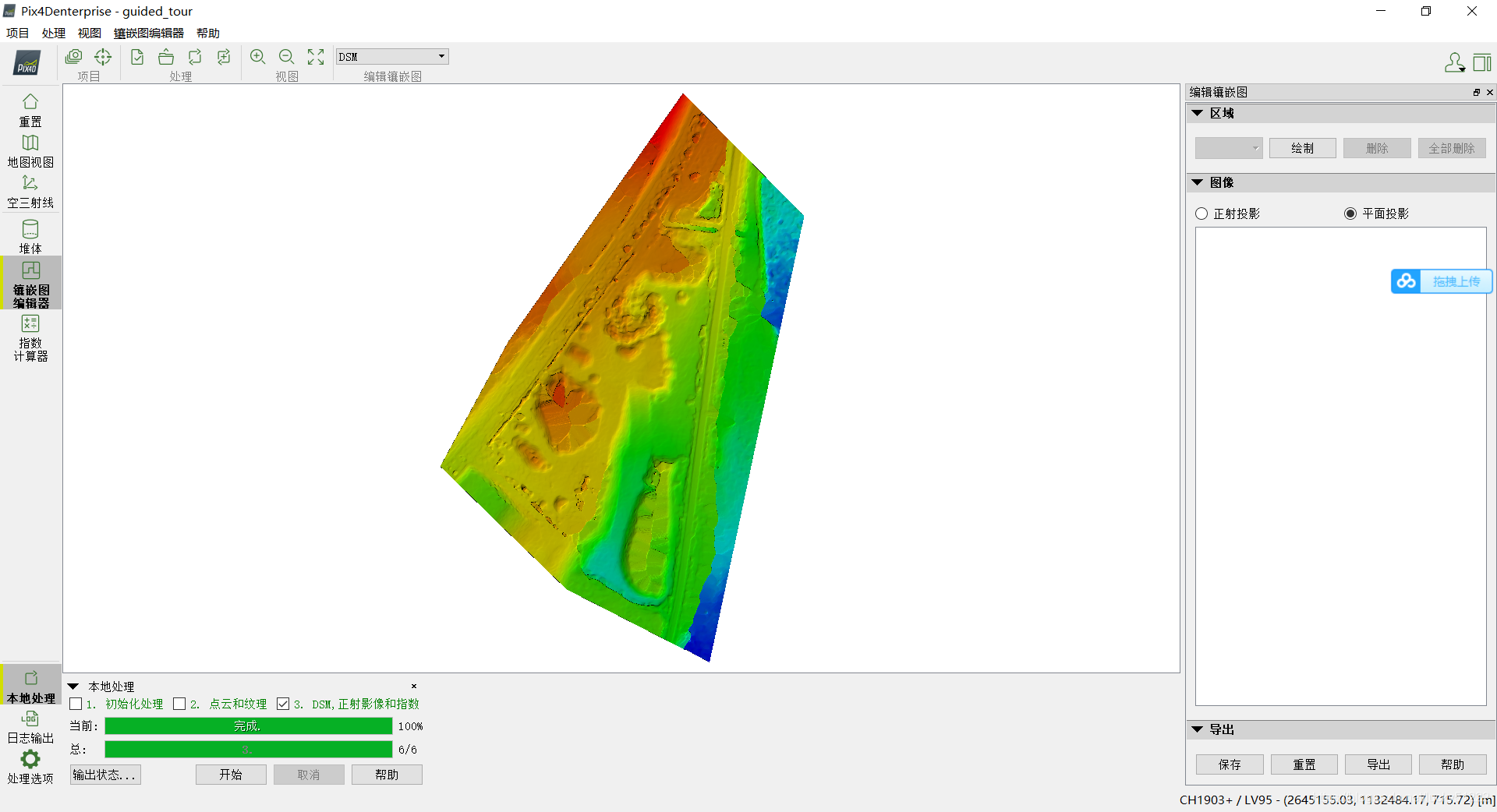Click the empty image list box under 图像
Screen dimensions: 1497x812
[1341, 466]
